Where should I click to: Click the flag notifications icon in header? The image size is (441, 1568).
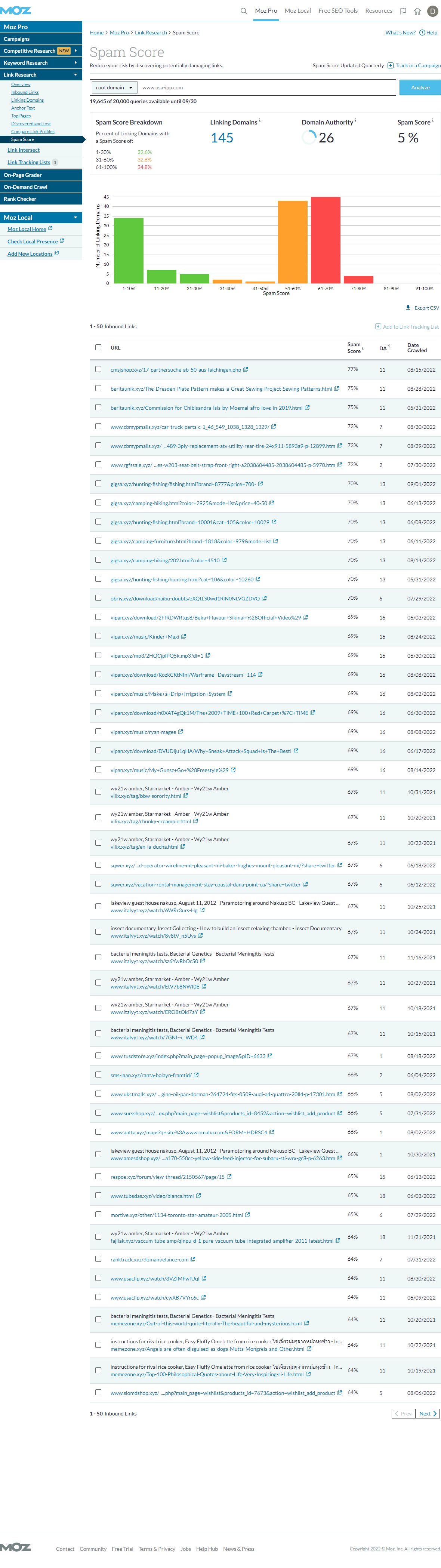click(x=403, y=11)
